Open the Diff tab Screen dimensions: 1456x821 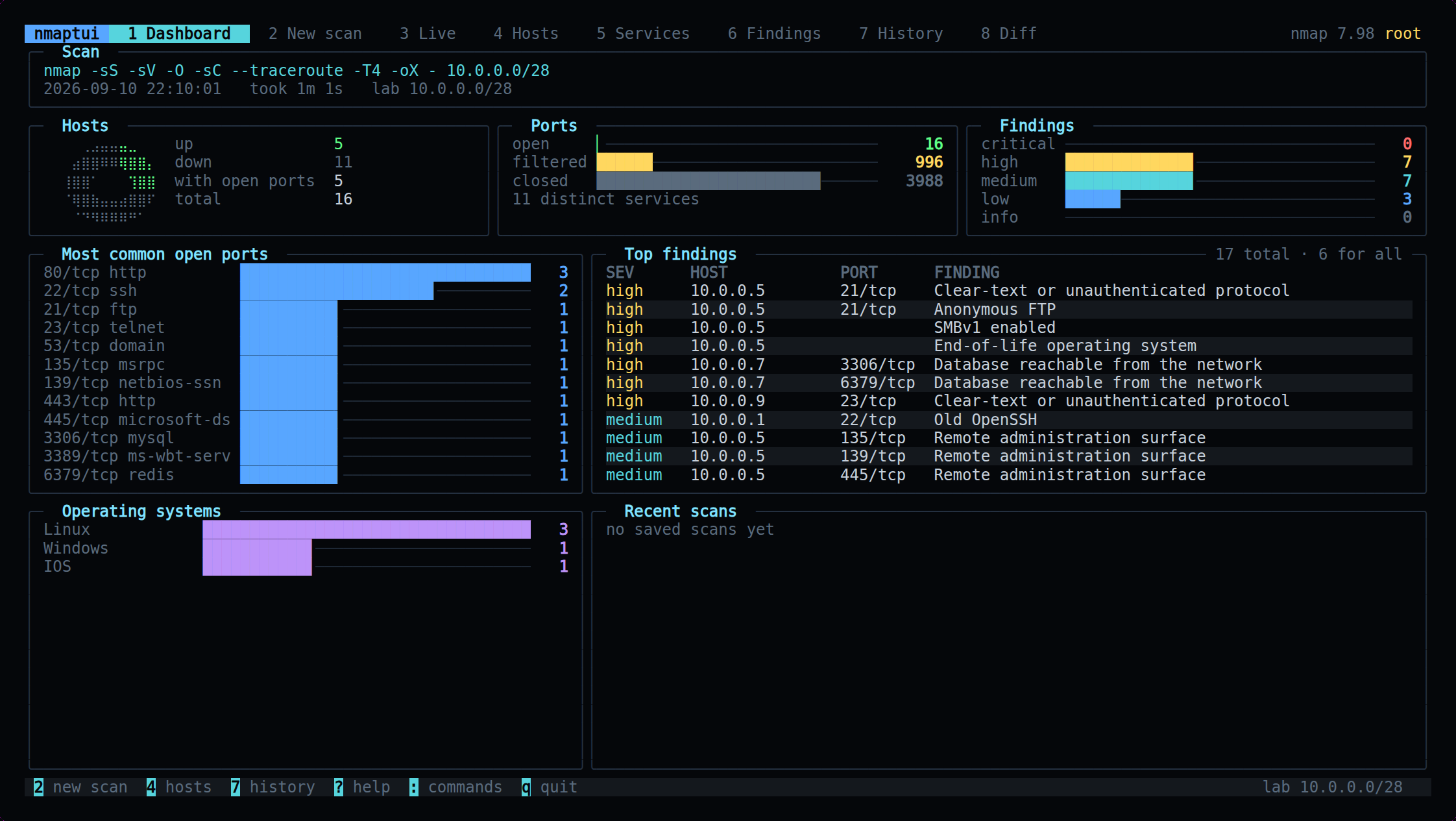coord(1008,34)
